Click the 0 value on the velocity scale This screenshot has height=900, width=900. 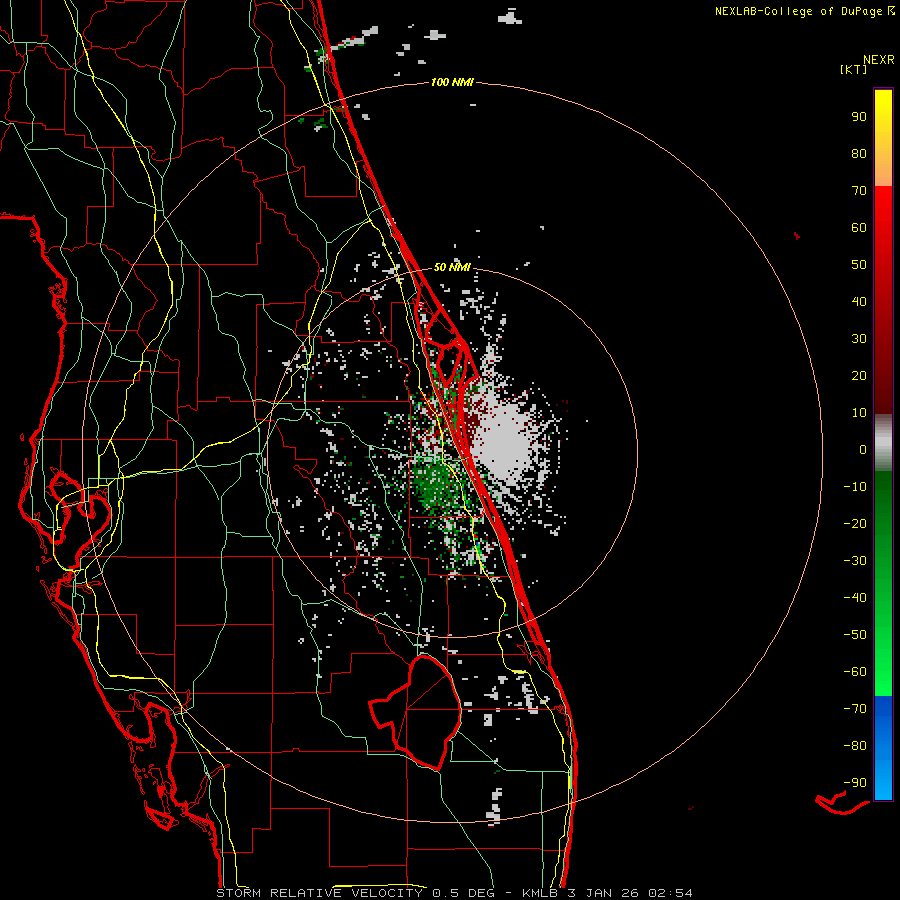click(x=863, y=449)
